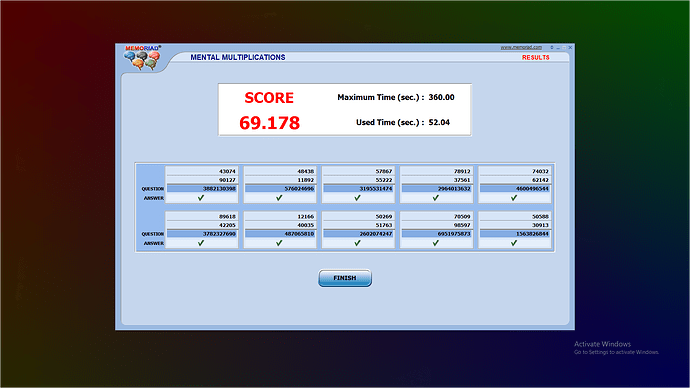Select the operand 55222

point(384,180)
